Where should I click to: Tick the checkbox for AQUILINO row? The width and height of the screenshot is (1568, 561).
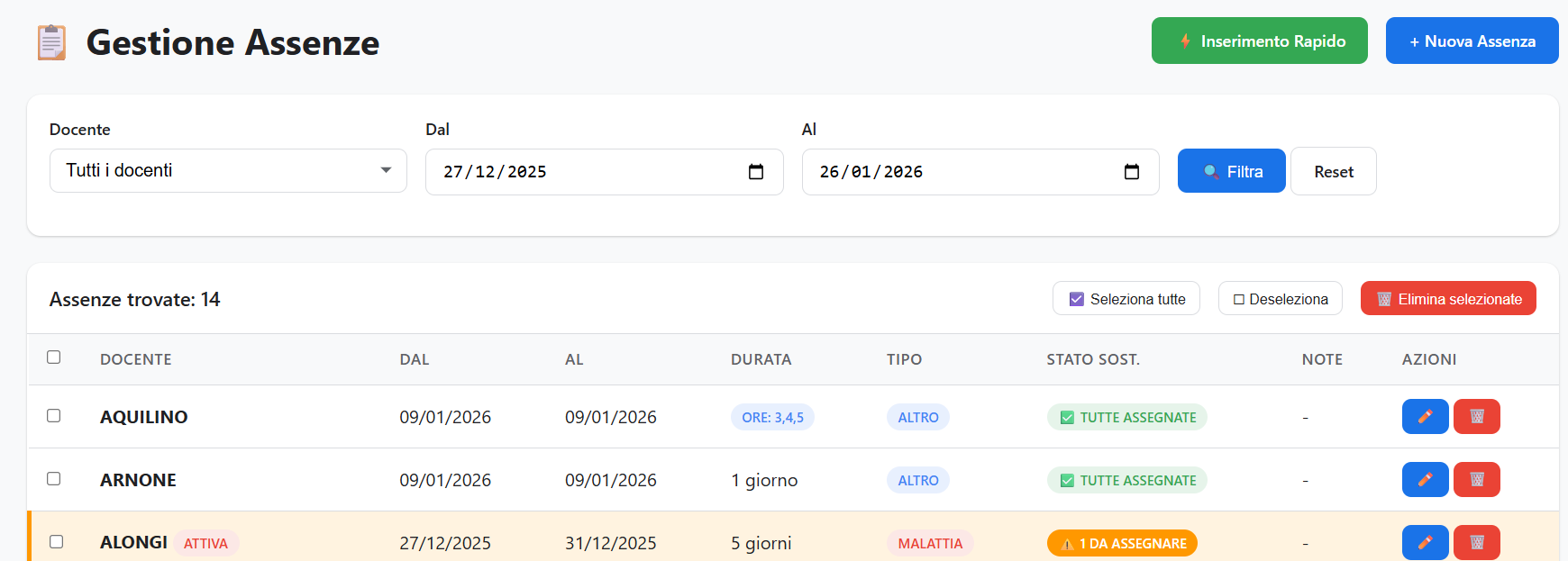point(54,416)
